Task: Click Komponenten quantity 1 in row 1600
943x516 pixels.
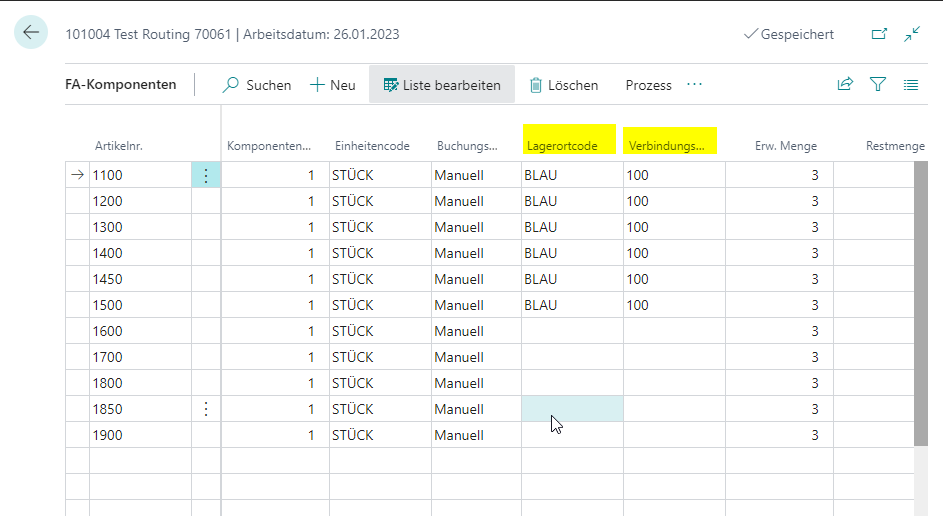Action: pyautogui.click(x=275, y=331)
